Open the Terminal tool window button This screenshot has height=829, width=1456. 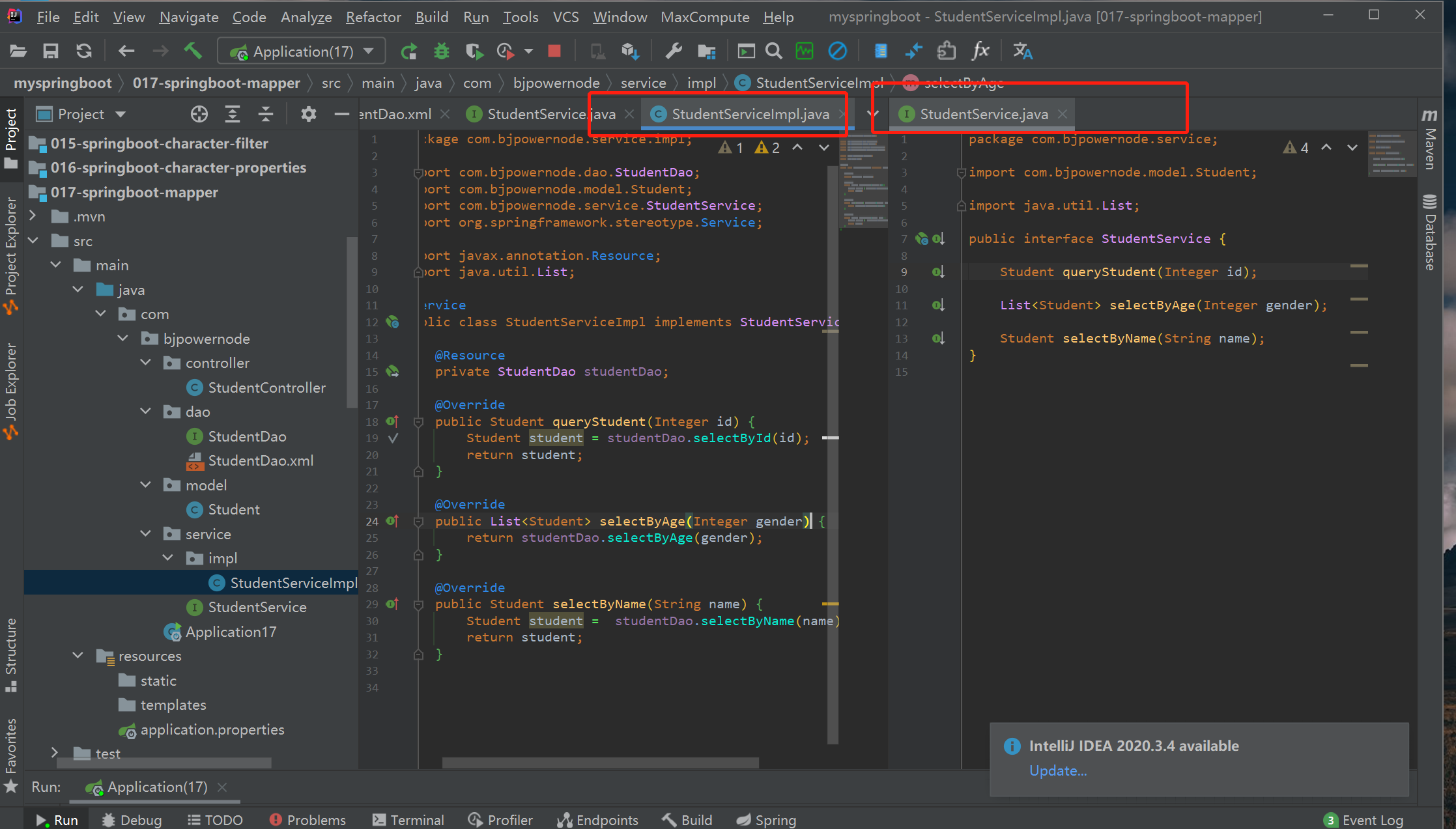coord(408,820)
